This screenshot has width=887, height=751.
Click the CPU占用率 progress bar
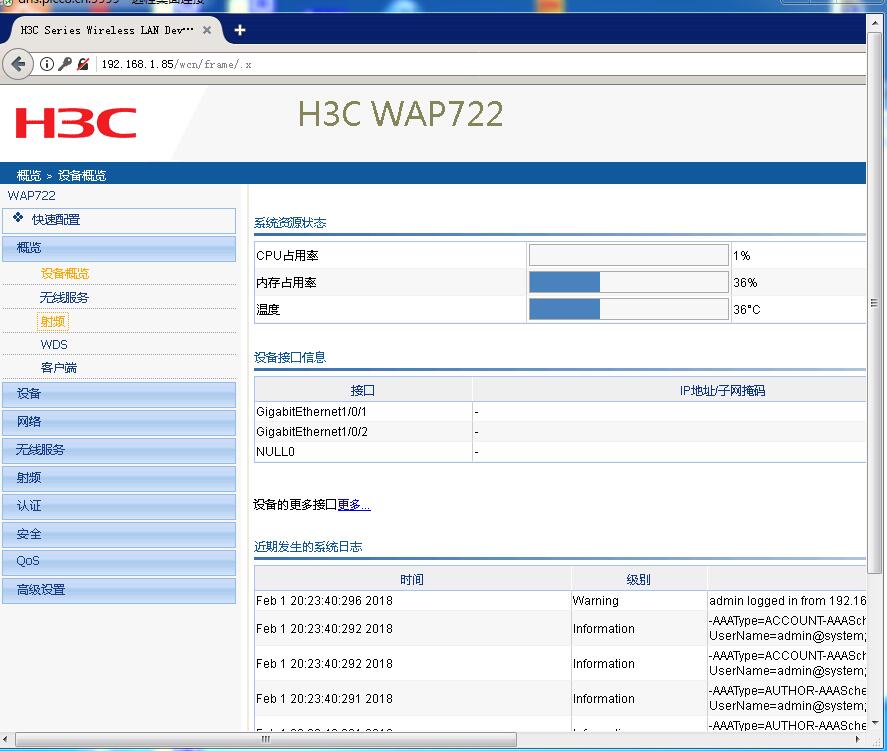(x=628, y=255)
